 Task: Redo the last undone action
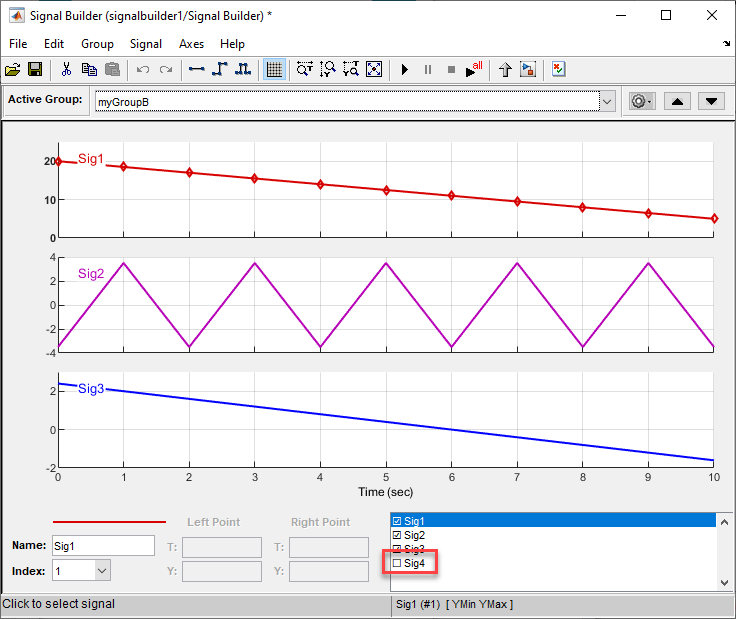coord(166,70)
